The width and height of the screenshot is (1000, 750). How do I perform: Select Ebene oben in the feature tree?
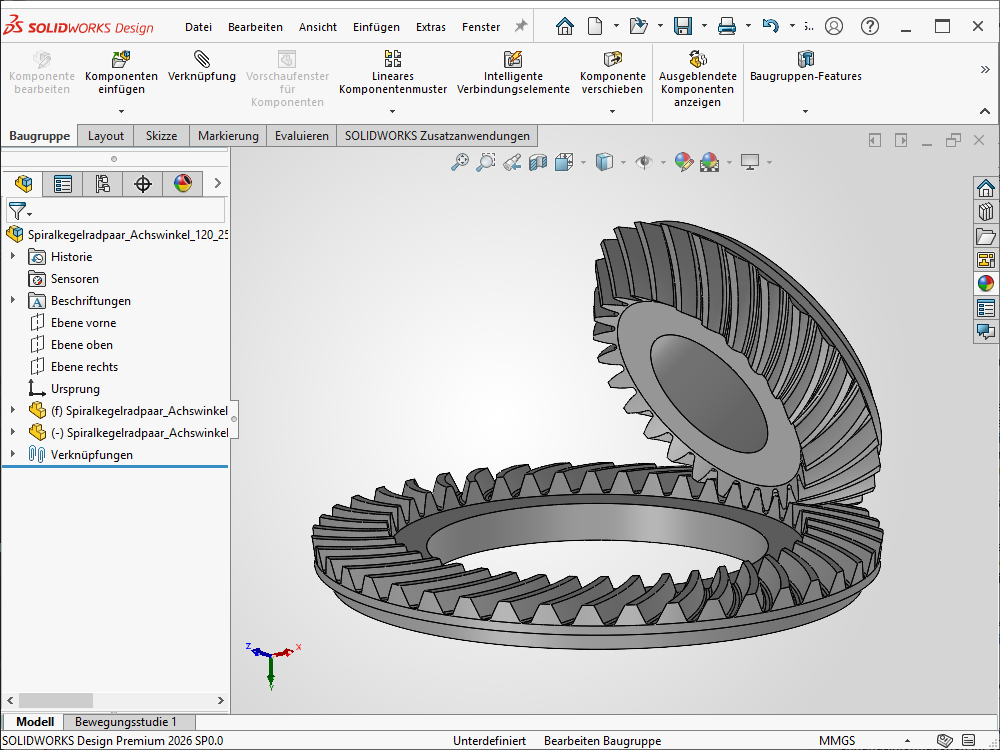(82, 345)
